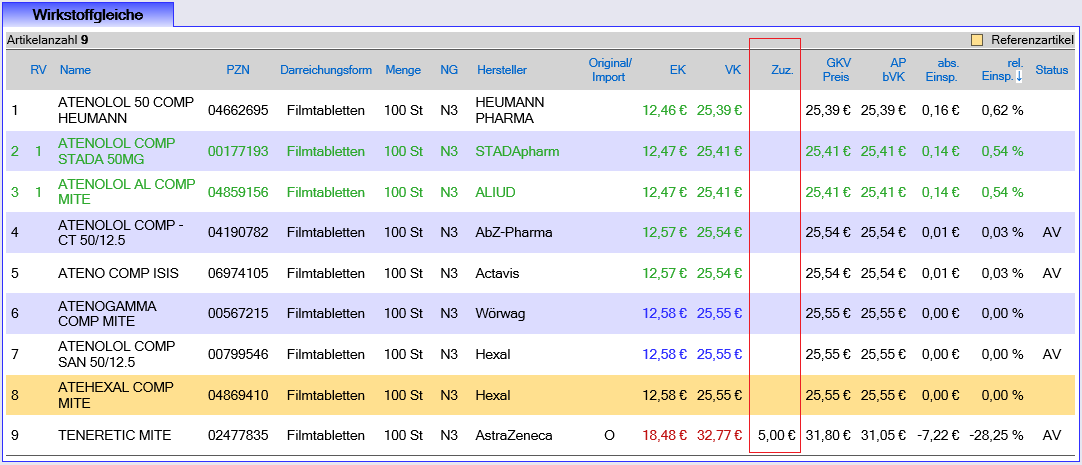Select the ATENOLOL AL COMP MITE entry
1082x465 pixels.
126,191
